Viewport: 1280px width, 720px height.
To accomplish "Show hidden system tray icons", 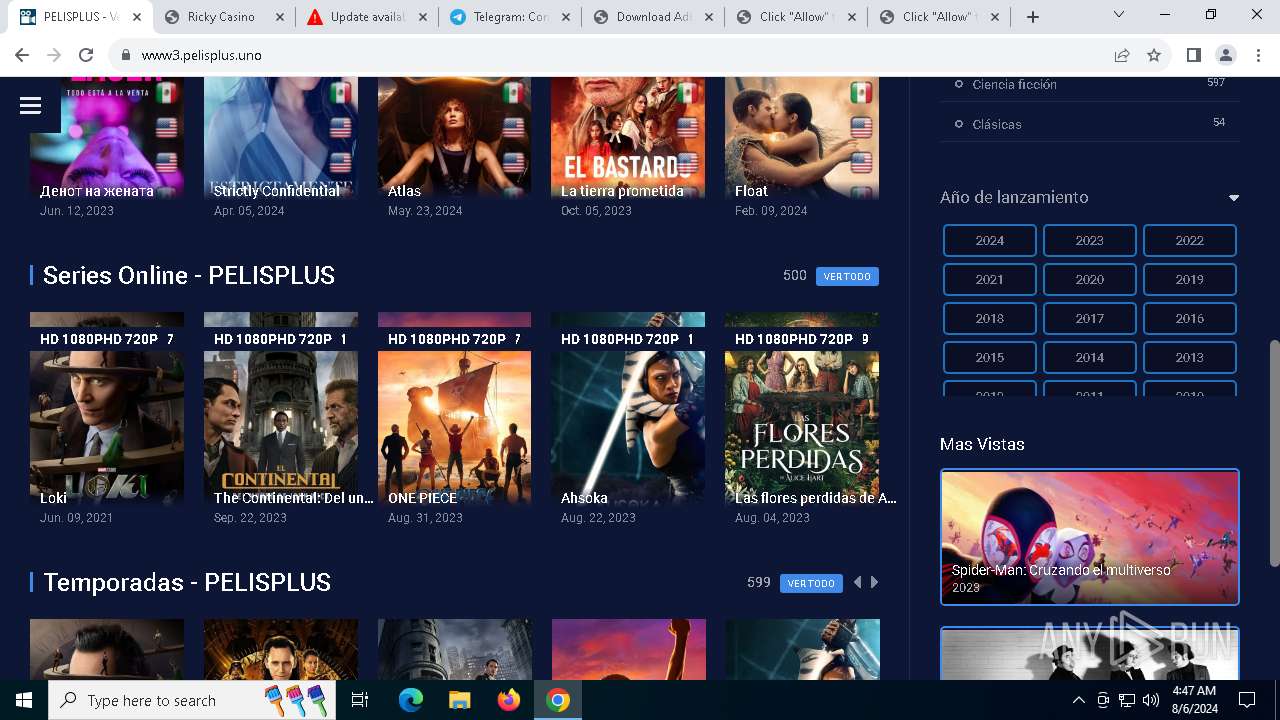I will (x=1078, y=700).
